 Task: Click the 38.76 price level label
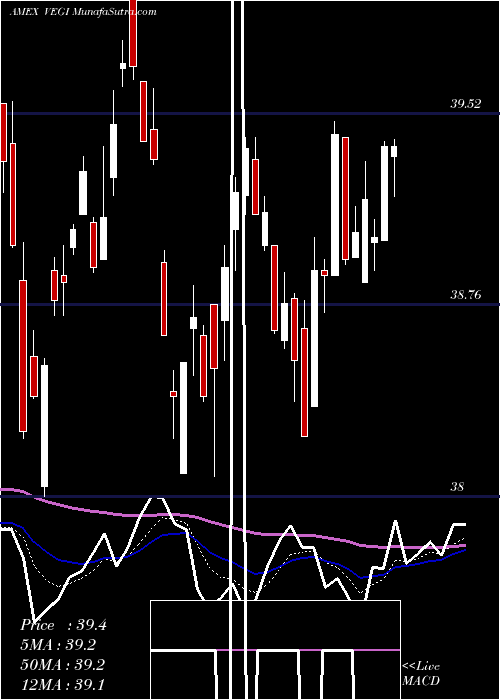point(466,295)
